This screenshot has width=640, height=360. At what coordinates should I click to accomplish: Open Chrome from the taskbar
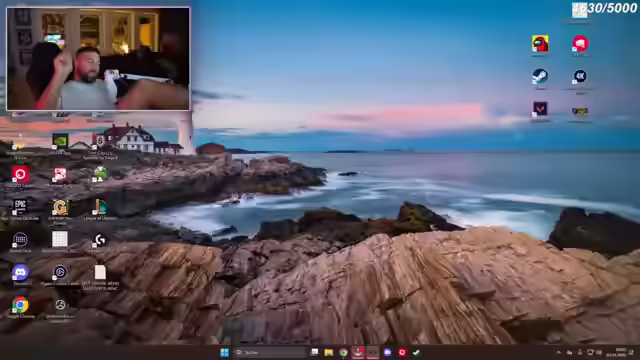343,352
